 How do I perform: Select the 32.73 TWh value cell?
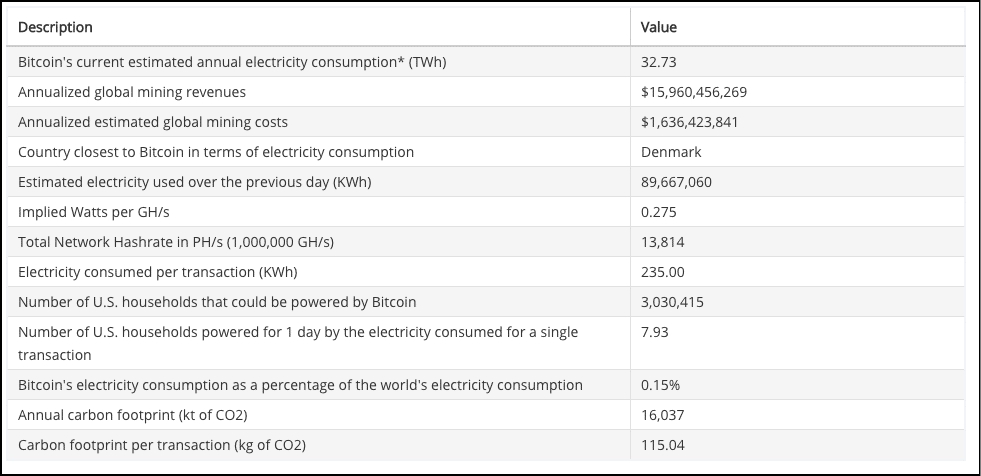click(659, 62)
